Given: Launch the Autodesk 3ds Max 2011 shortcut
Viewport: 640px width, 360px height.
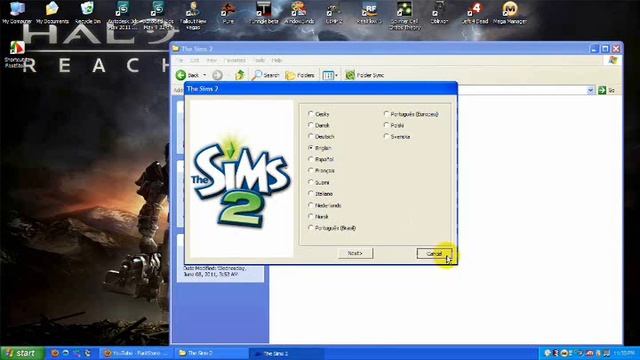Looking at the screenshot, I should click(x=122, y=16).
